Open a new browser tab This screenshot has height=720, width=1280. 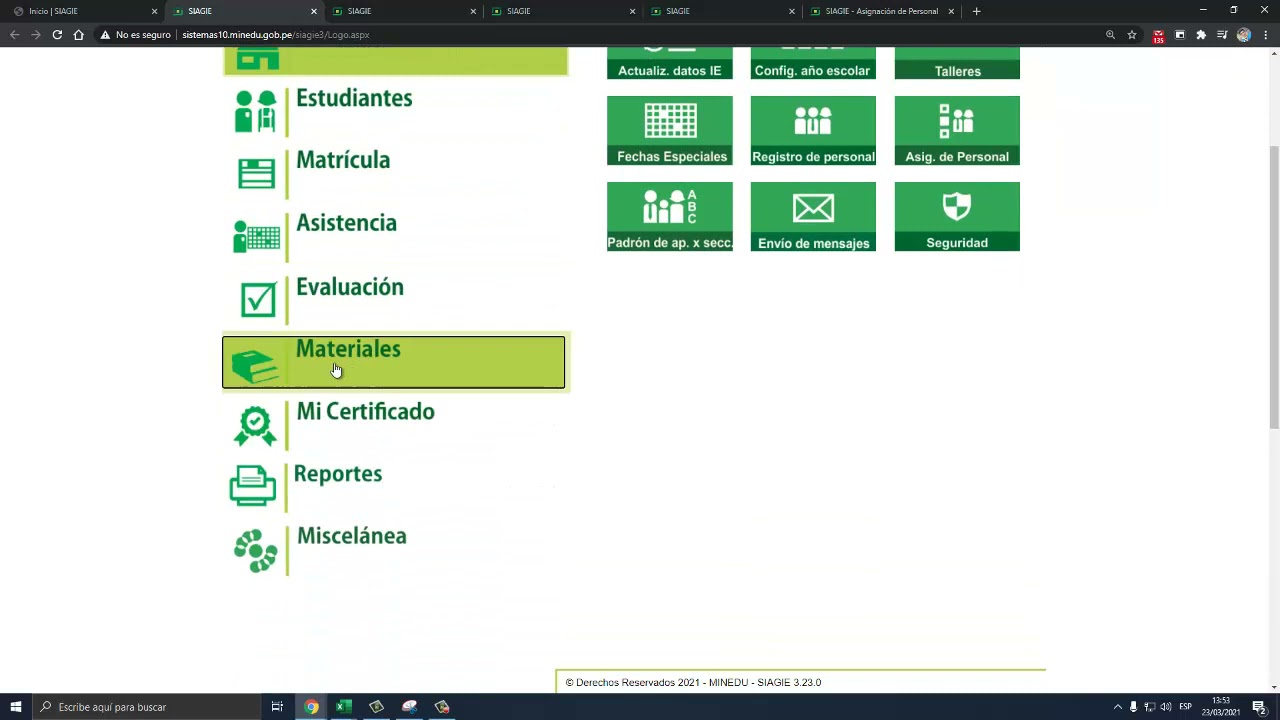click(976, 11)
